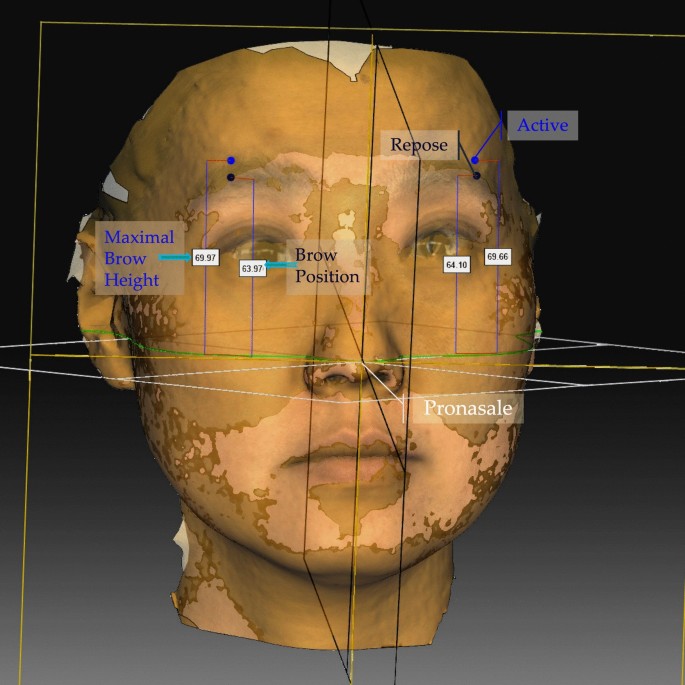Select bright blue active landmark above the 69.97 line
Screen dimensions: 685x685
tap(231, 160)
